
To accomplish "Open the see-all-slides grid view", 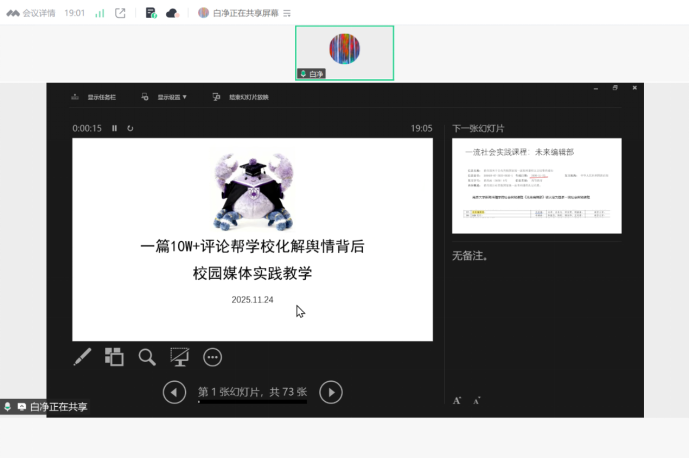I will tap(114, 357).
